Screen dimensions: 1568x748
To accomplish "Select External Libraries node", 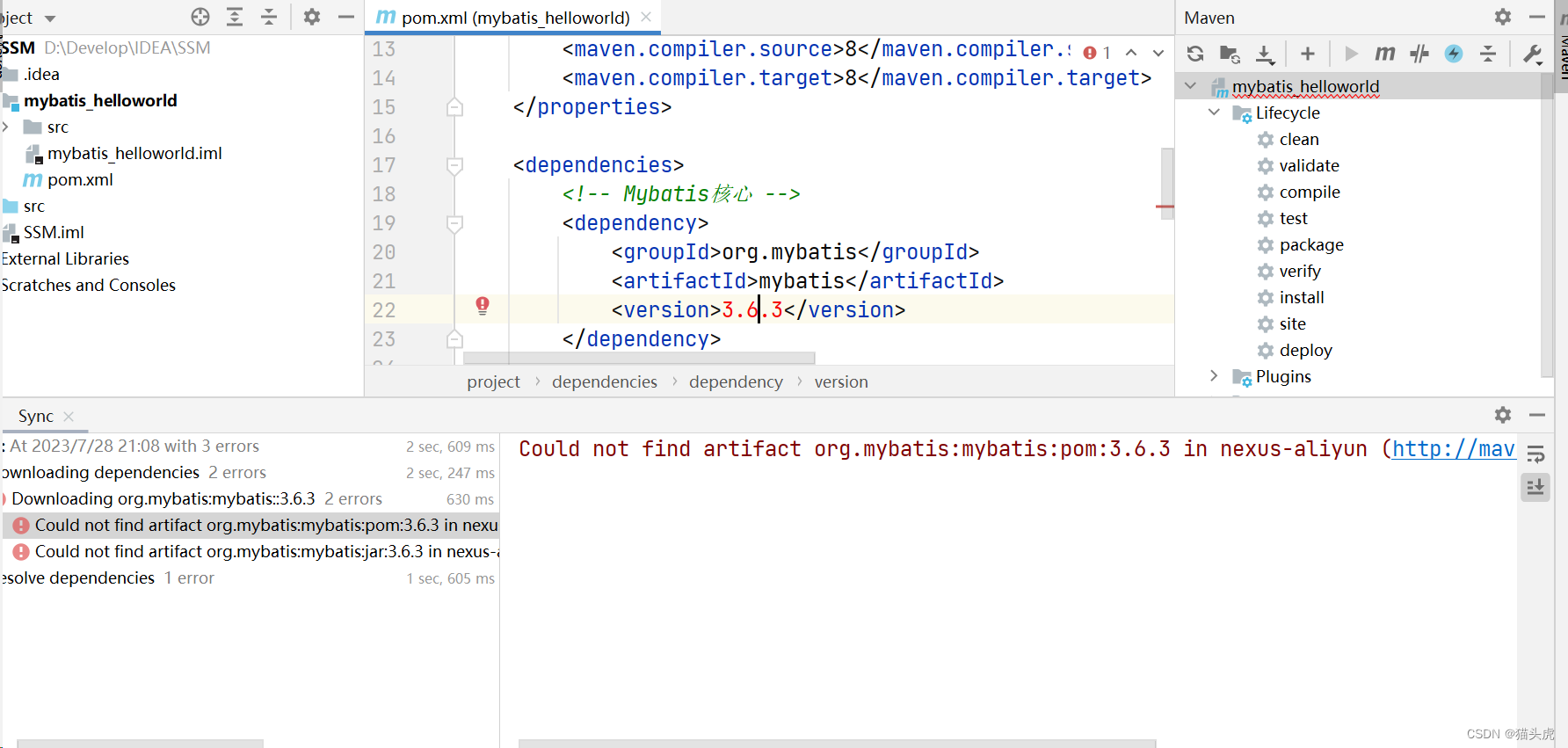I will [65, 258].
